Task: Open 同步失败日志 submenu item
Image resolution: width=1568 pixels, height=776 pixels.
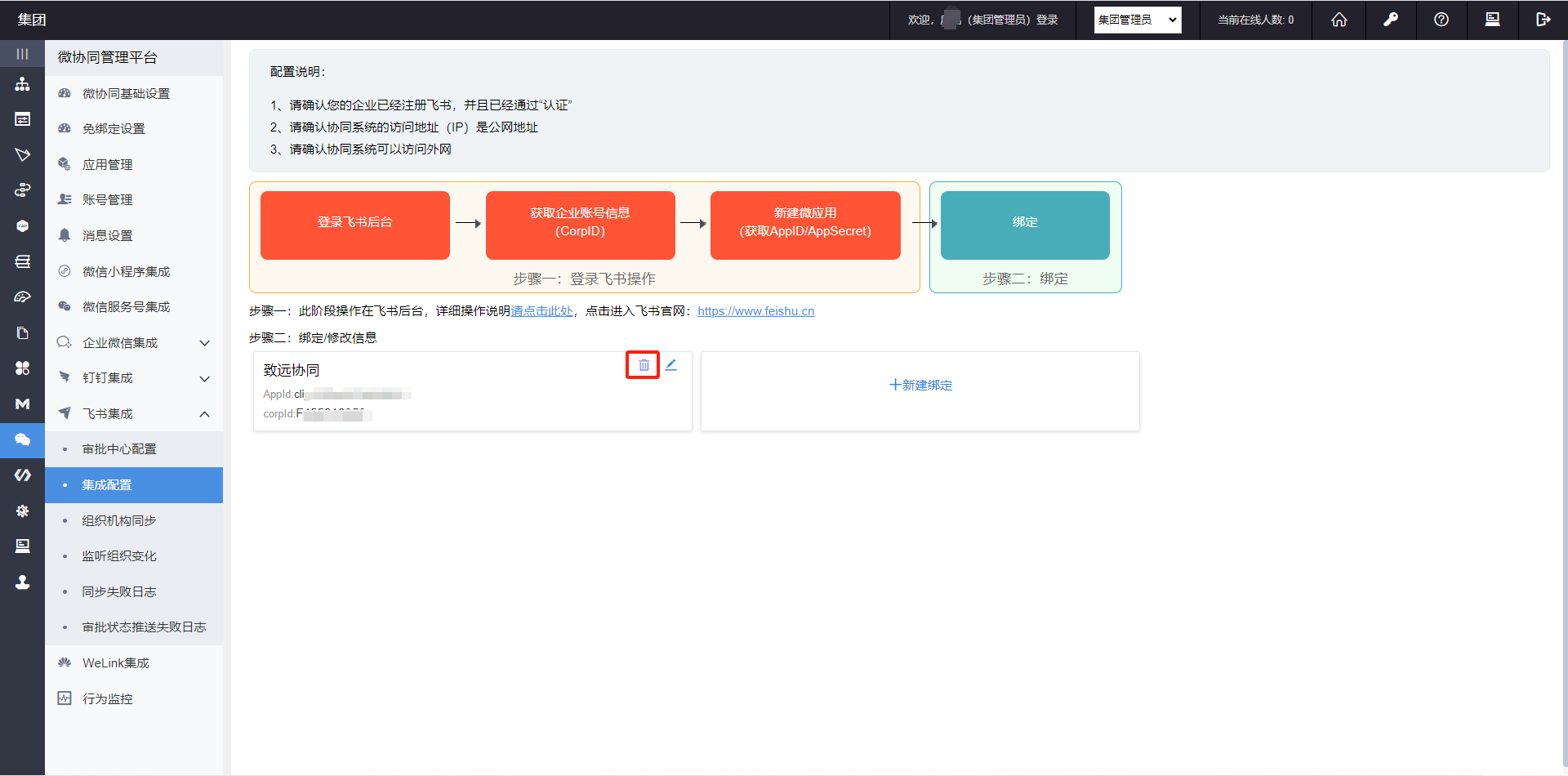Action: coord(134,592)
